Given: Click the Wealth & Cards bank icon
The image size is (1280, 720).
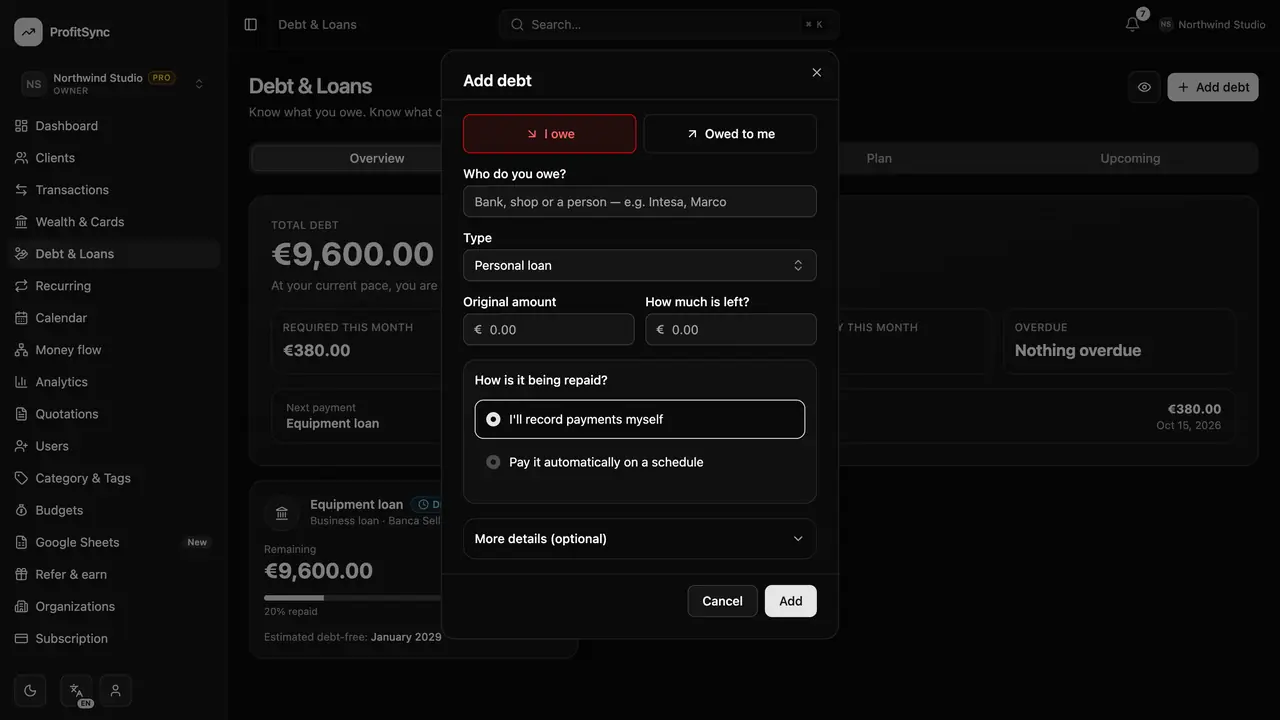Looking at the screenshot, I should pyautogui.click(x=21, y=222).
